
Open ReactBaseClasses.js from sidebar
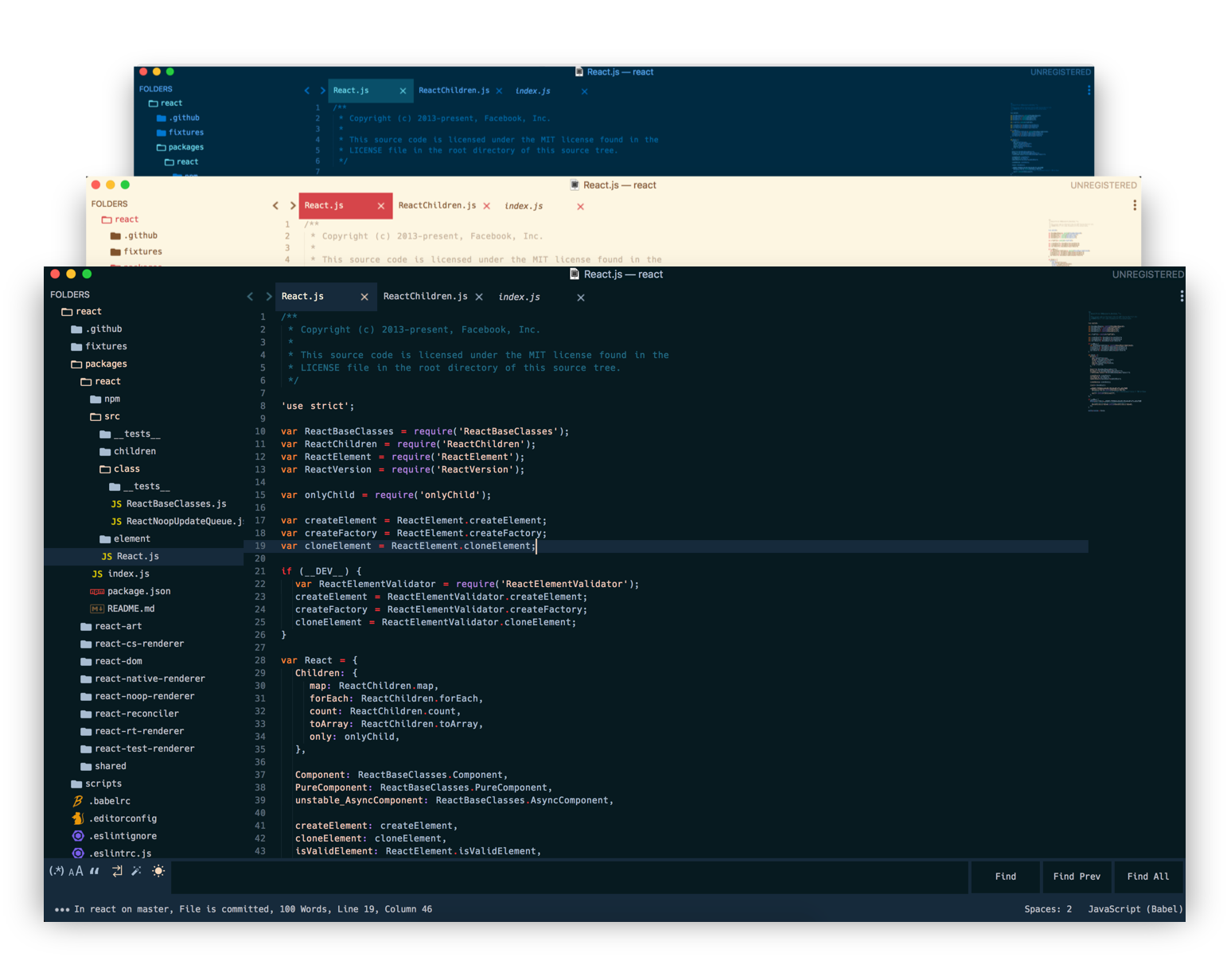[x=169, y=504]
